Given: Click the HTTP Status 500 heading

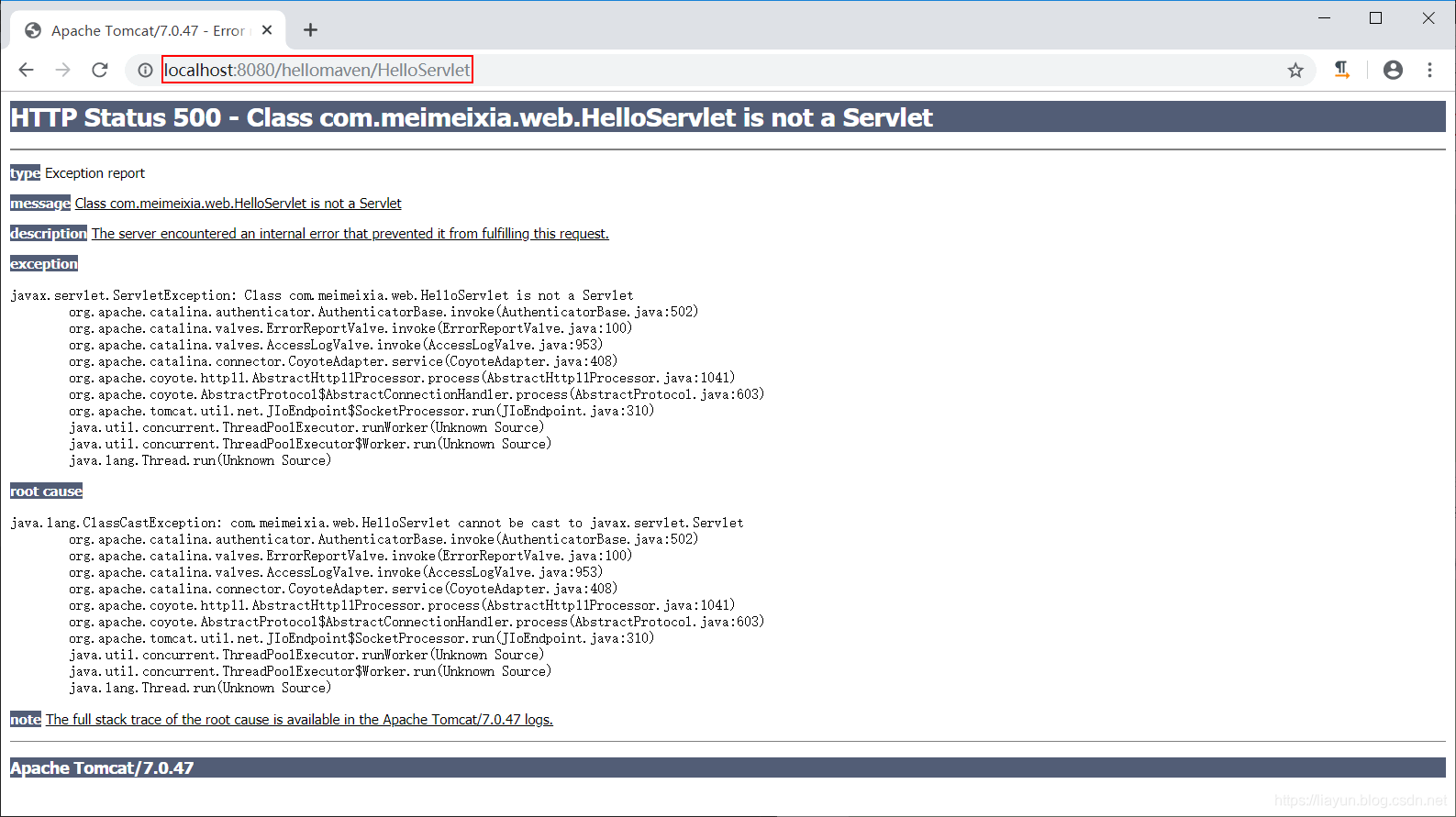Looking at the screenshot, I should coord(728,117).
